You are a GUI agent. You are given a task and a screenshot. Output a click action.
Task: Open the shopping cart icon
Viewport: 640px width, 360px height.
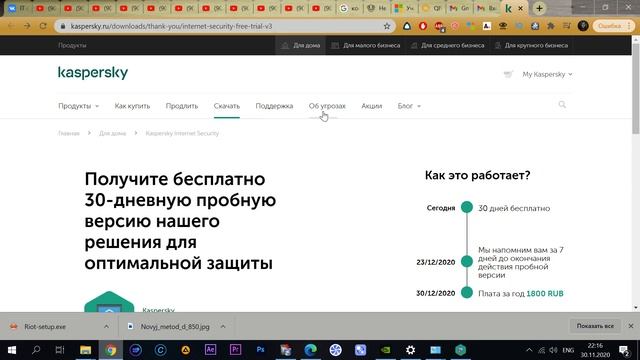coord(508,74)
